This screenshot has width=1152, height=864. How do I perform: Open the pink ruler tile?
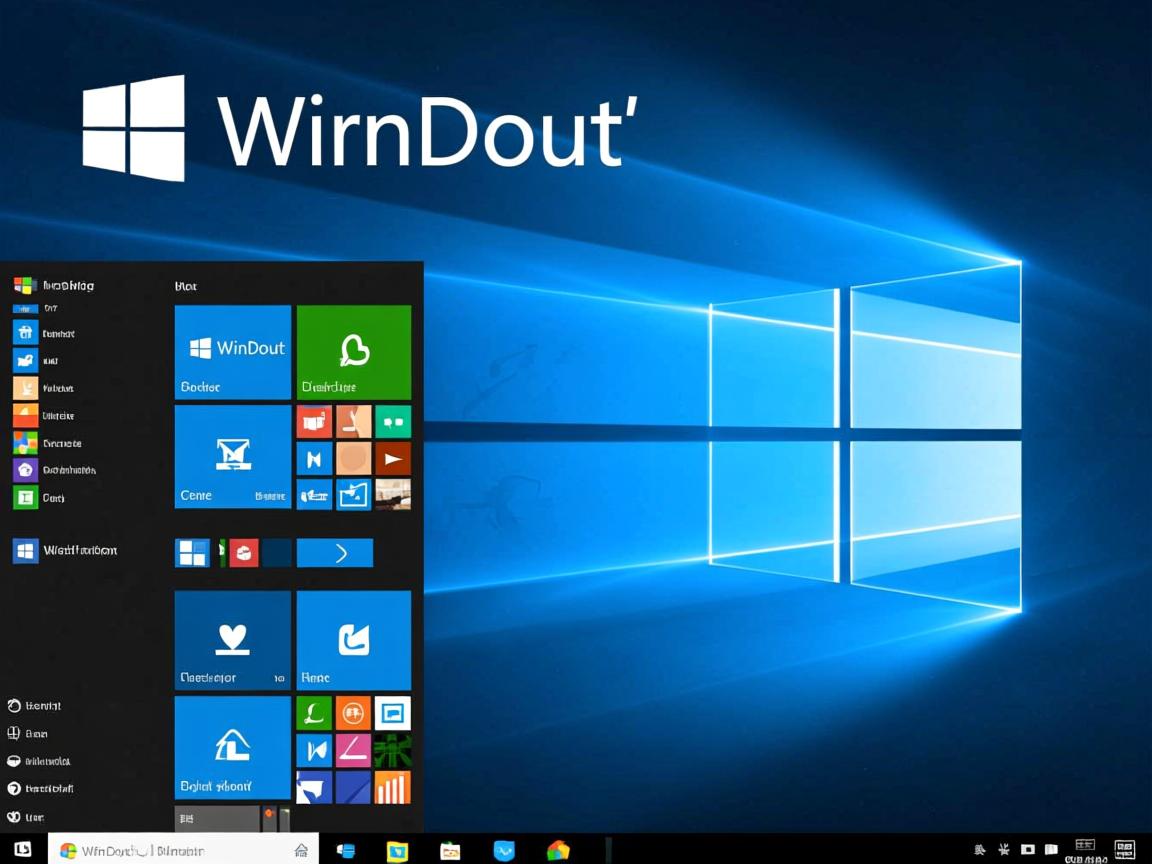354,750
